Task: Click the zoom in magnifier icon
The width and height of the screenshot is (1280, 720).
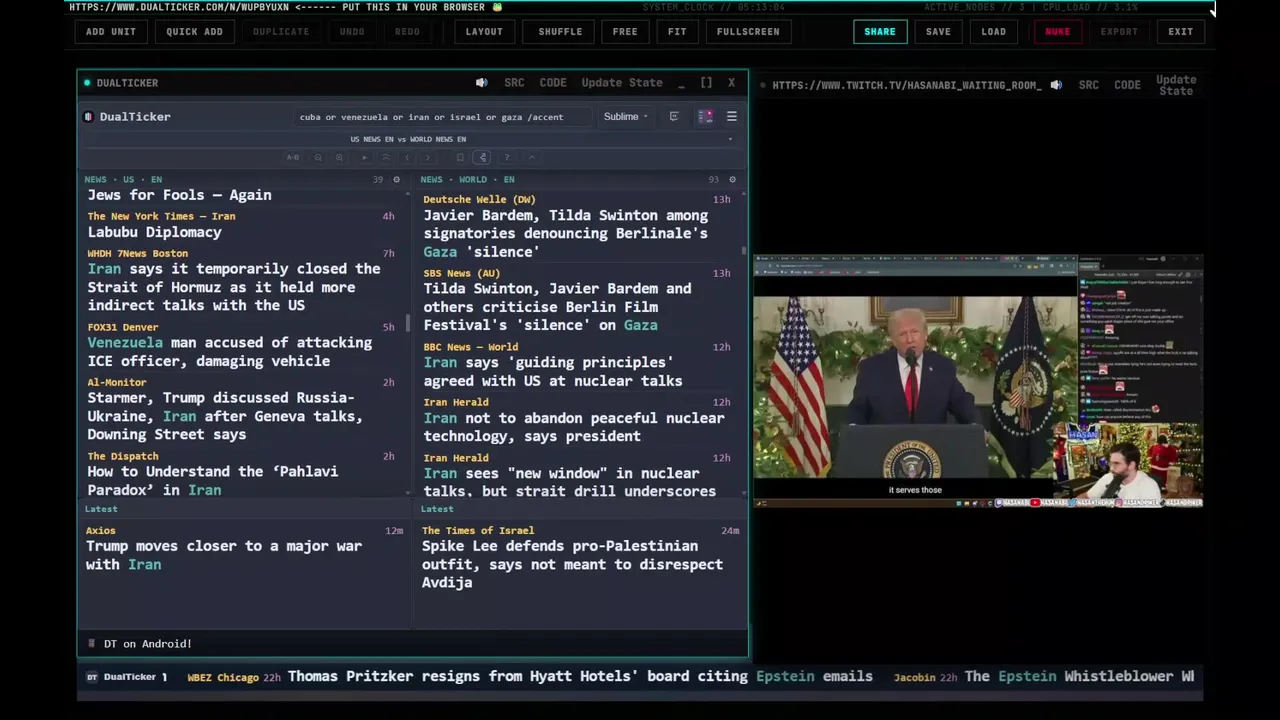Action: [339, 157]
